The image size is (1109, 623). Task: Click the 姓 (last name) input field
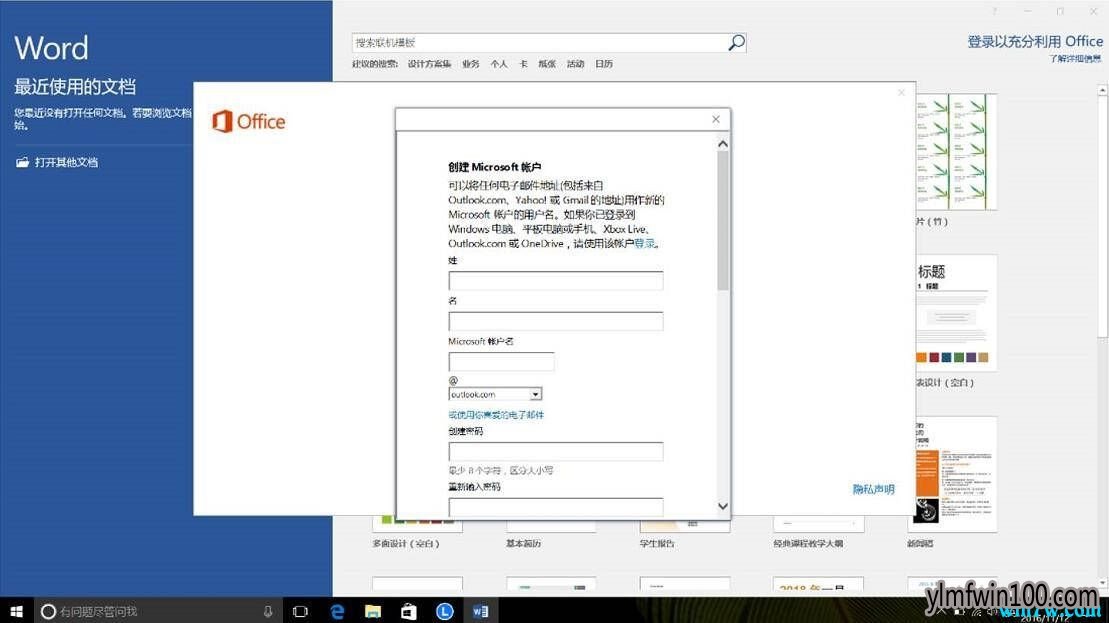(x=556, y=281)
